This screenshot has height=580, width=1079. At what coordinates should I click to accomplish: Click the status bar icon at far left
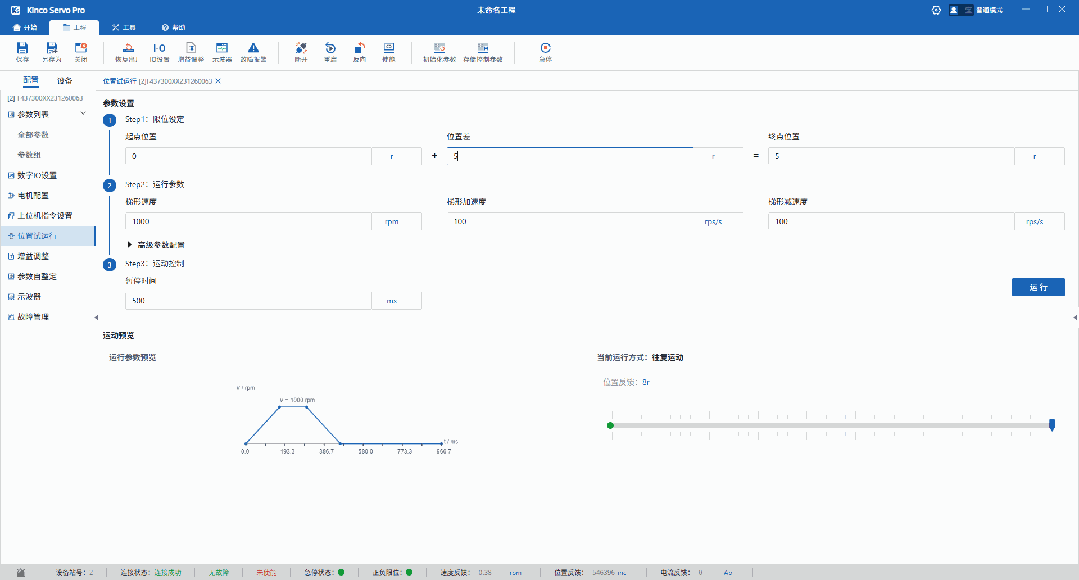click(x=21, y=572)
